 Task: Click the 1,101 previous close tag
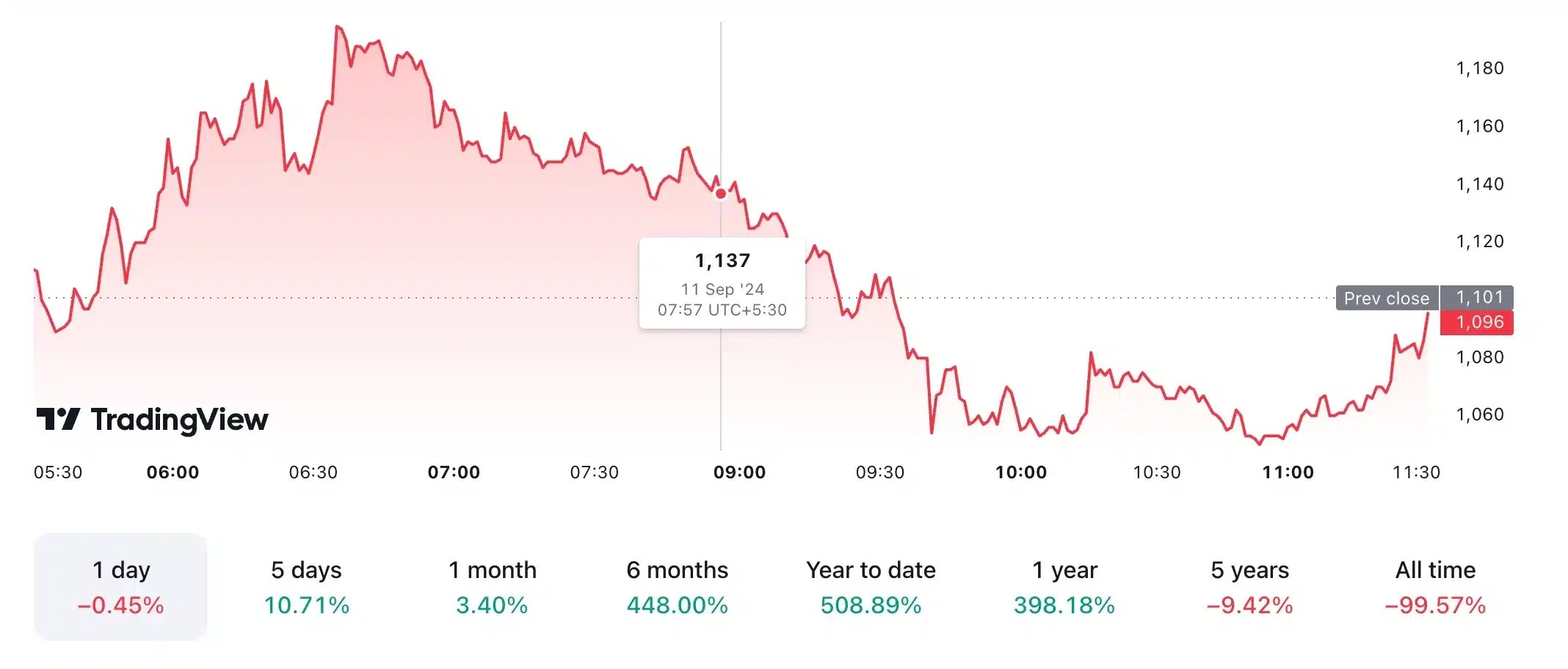[x=1477, y=297]
